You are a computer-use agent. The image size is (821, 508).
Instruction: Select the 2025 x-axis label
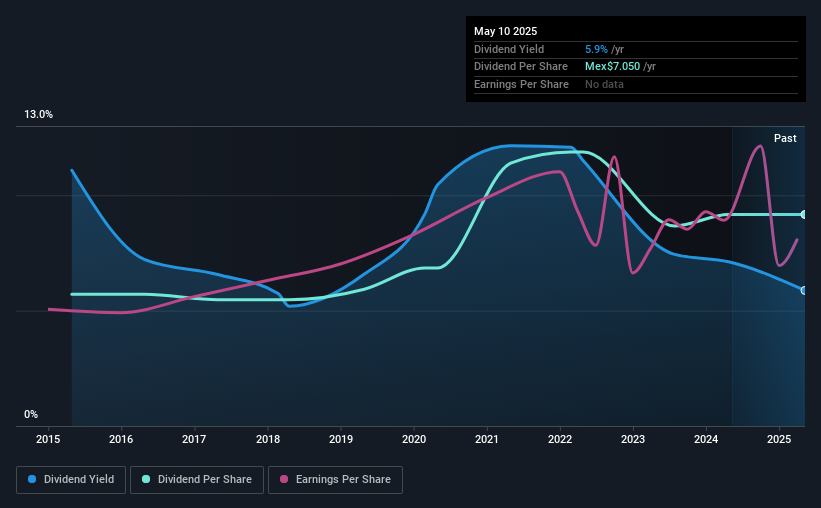tap(779, 439)
